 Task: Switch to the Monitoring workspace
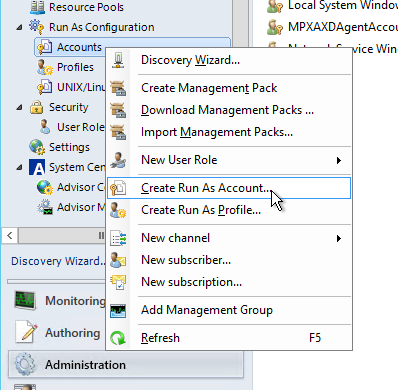point(75,301)
